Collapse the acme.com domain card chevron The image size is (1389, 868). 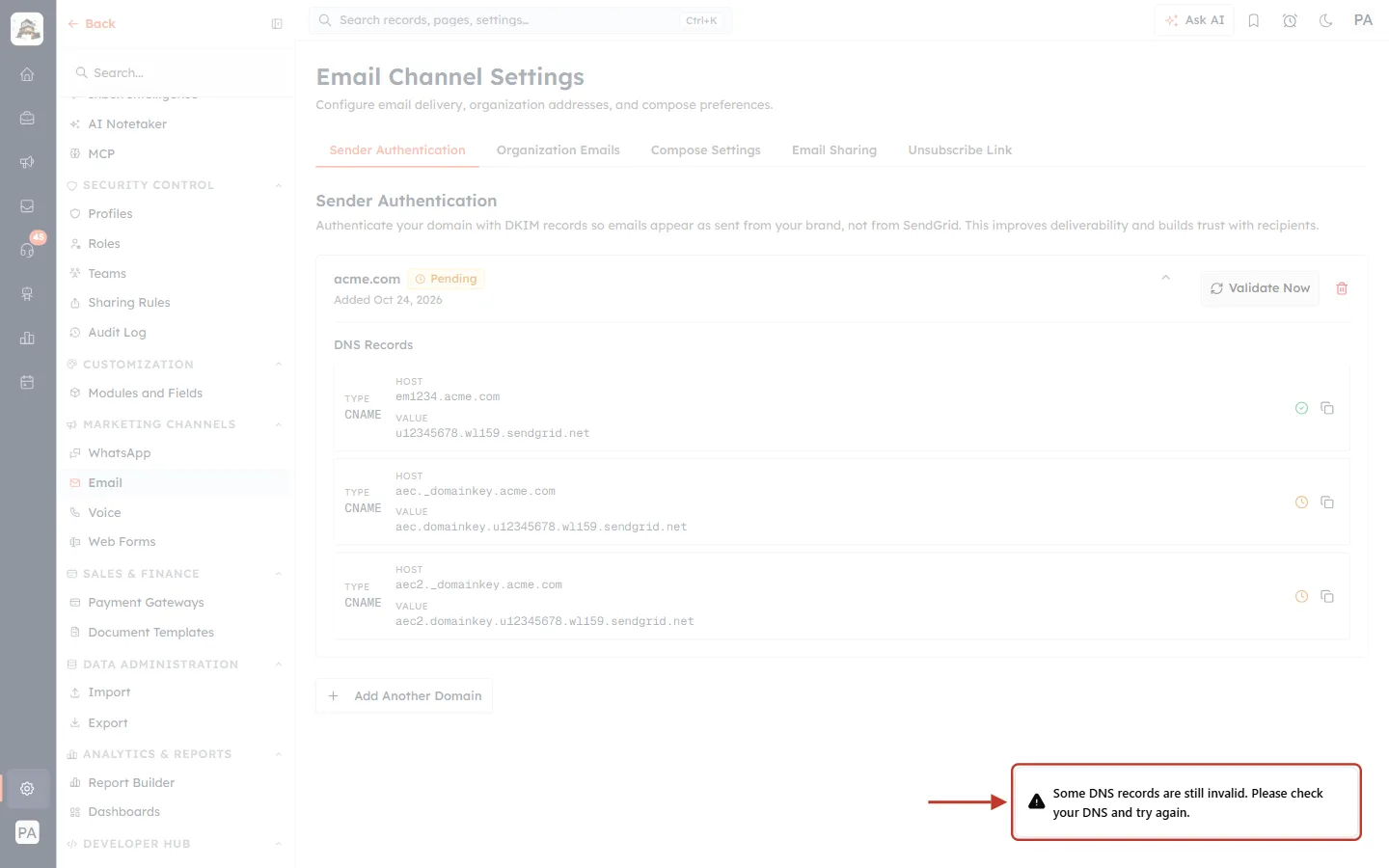[x=1165, y=278]
